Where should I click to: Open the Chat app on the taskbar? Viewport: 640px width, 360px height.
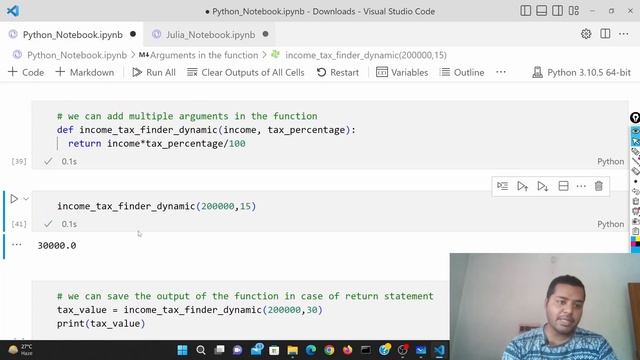pos(238,350)
